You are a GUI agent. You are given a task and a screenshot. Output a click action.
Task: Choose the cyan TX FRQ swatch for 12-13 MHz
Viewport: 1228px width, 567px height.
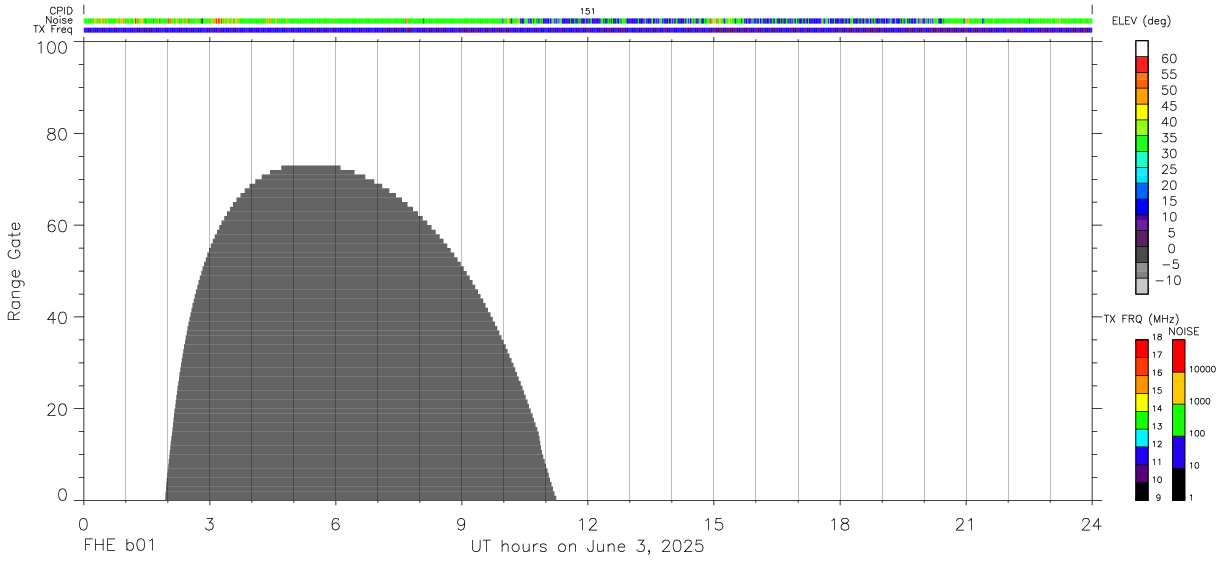[1142, 438]
